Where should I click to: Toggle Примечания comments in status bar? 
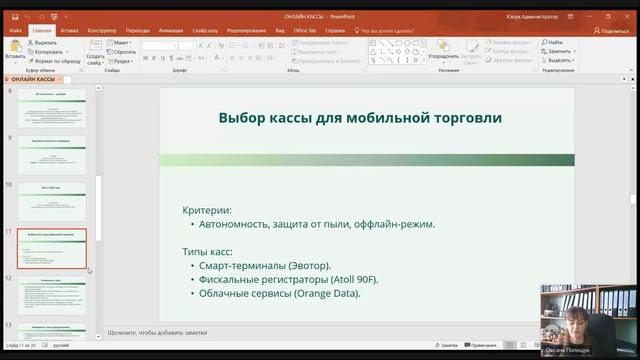coord(480,345)
